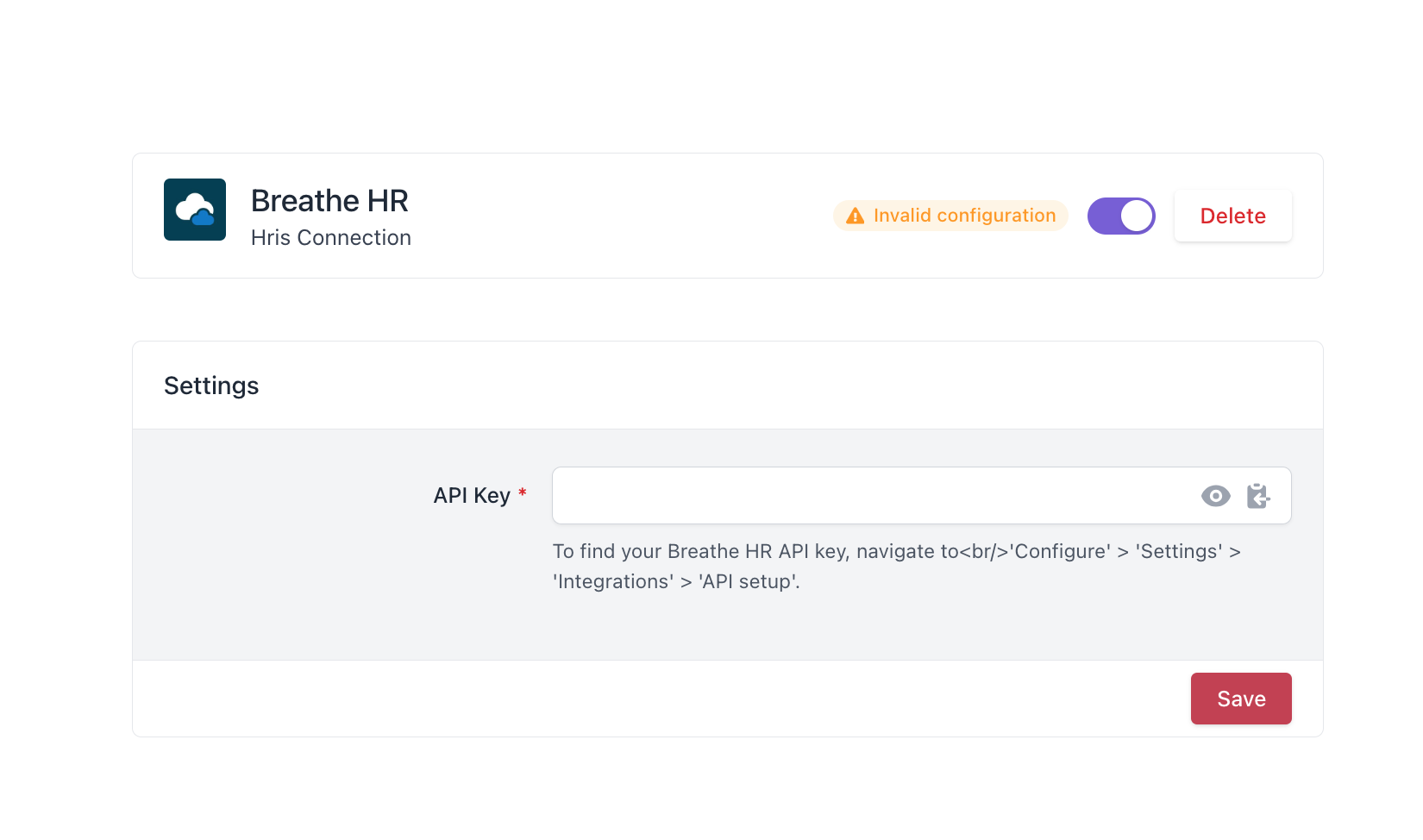This screenshot has height=840, width=1423.
Task: Click the Hris Connection subtitle
Action: point(331,238)
